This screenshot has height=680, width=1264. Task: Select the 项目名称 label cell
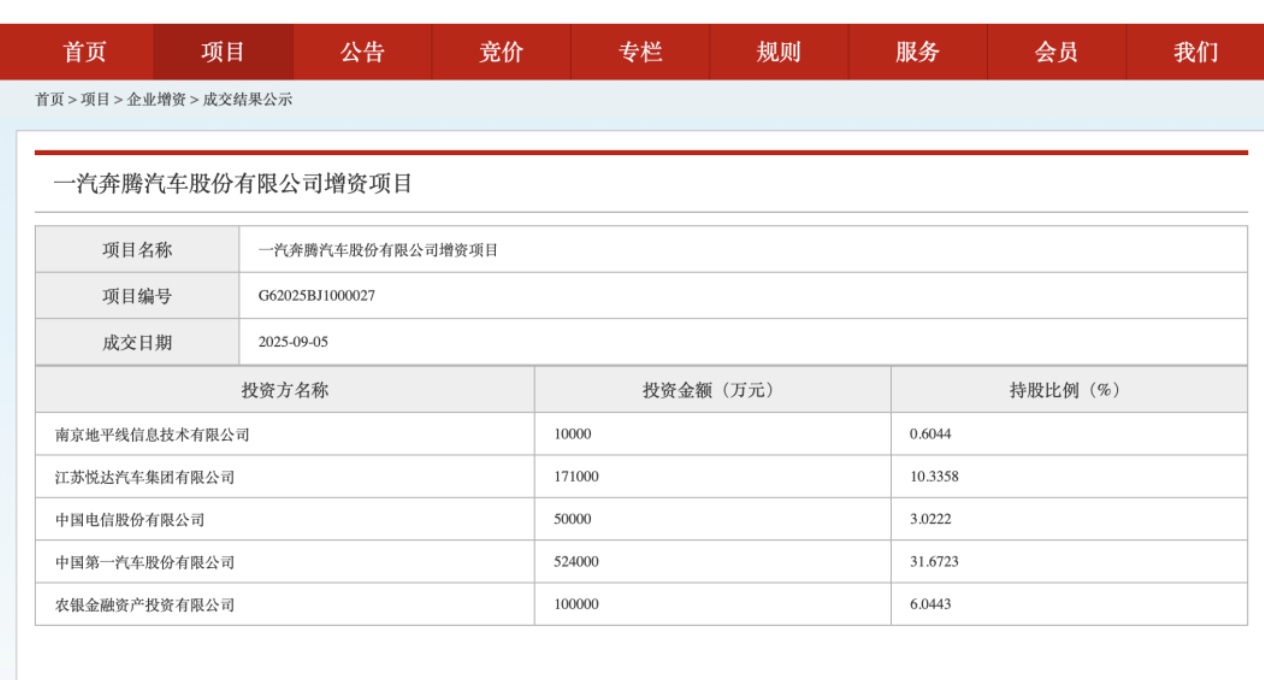(x=137, y=250)
